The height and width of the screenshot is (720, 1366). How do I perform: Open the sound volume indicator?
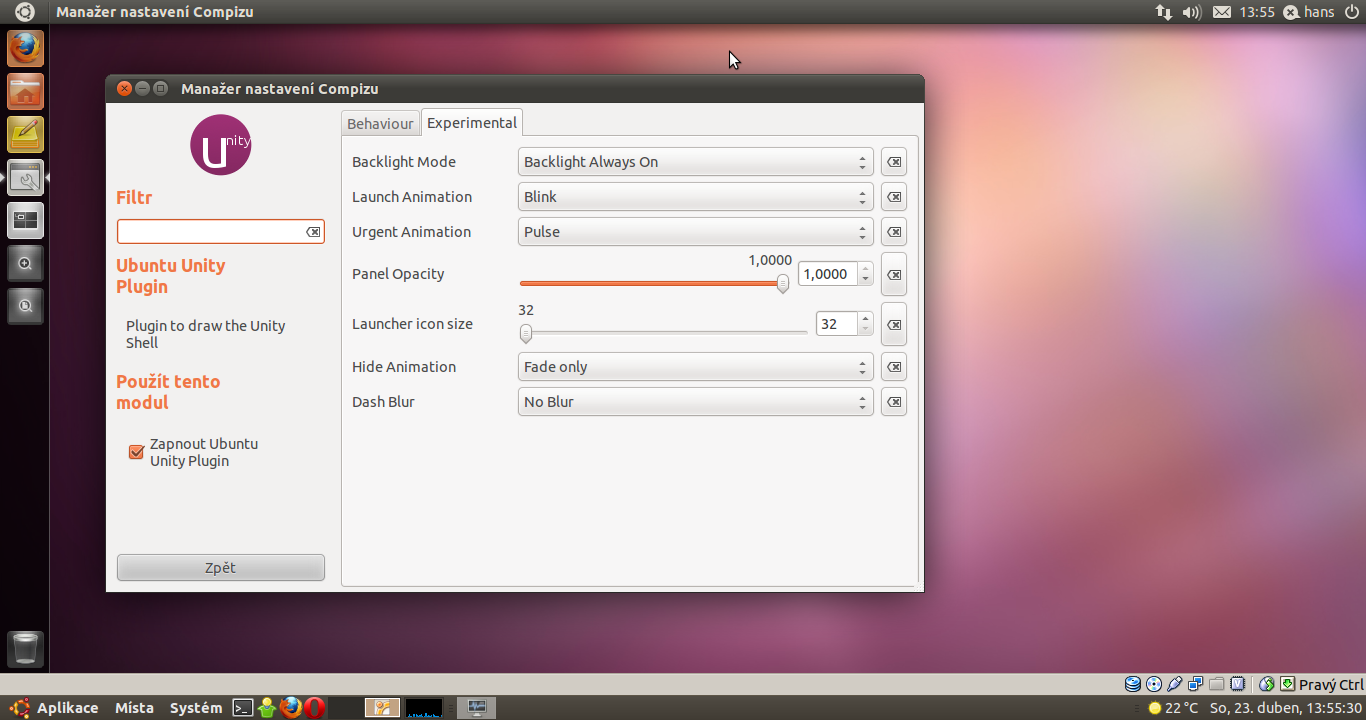pos(1191,12)
